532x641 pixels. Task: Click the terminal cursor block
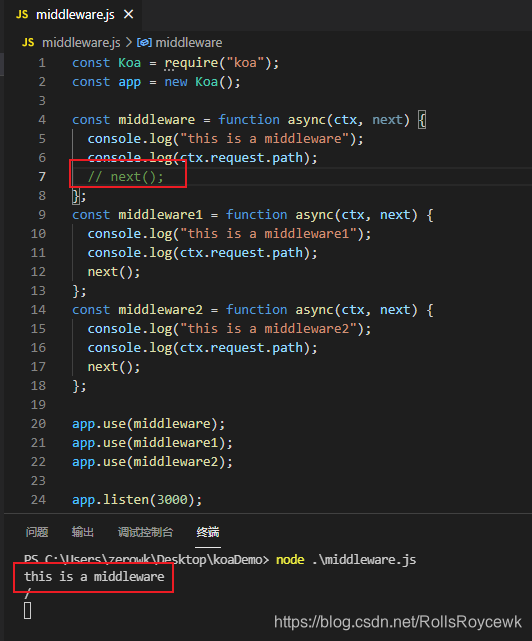(x=27, y=611)
